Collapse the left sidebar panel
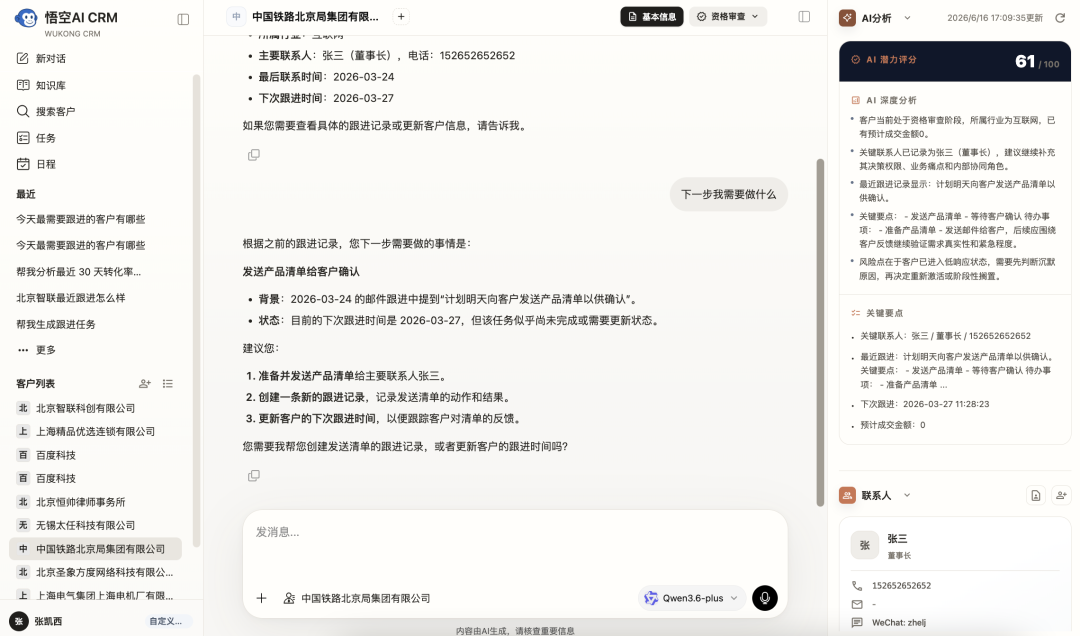Image resolution: width=1080 pixels, height=636 pixels. 183,19
